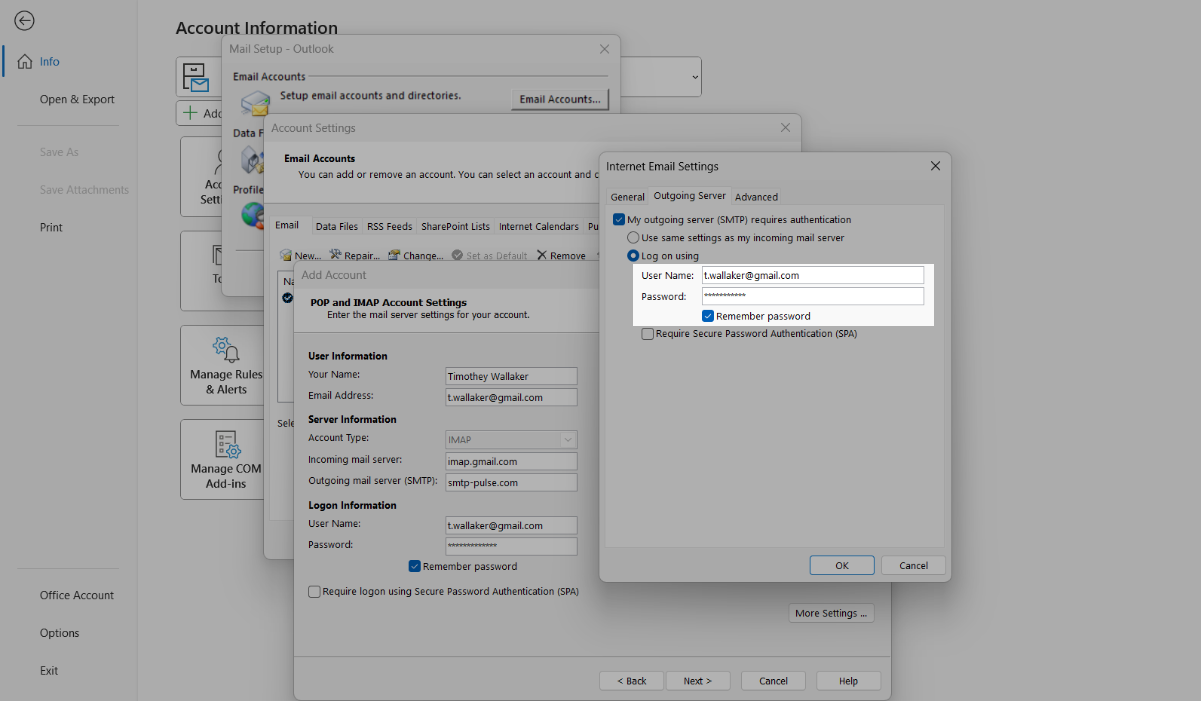Image resolution: width=1201 pixels, height=701 pixels.
Task: Click OK in Internet Email Settings
Action: 841,566
